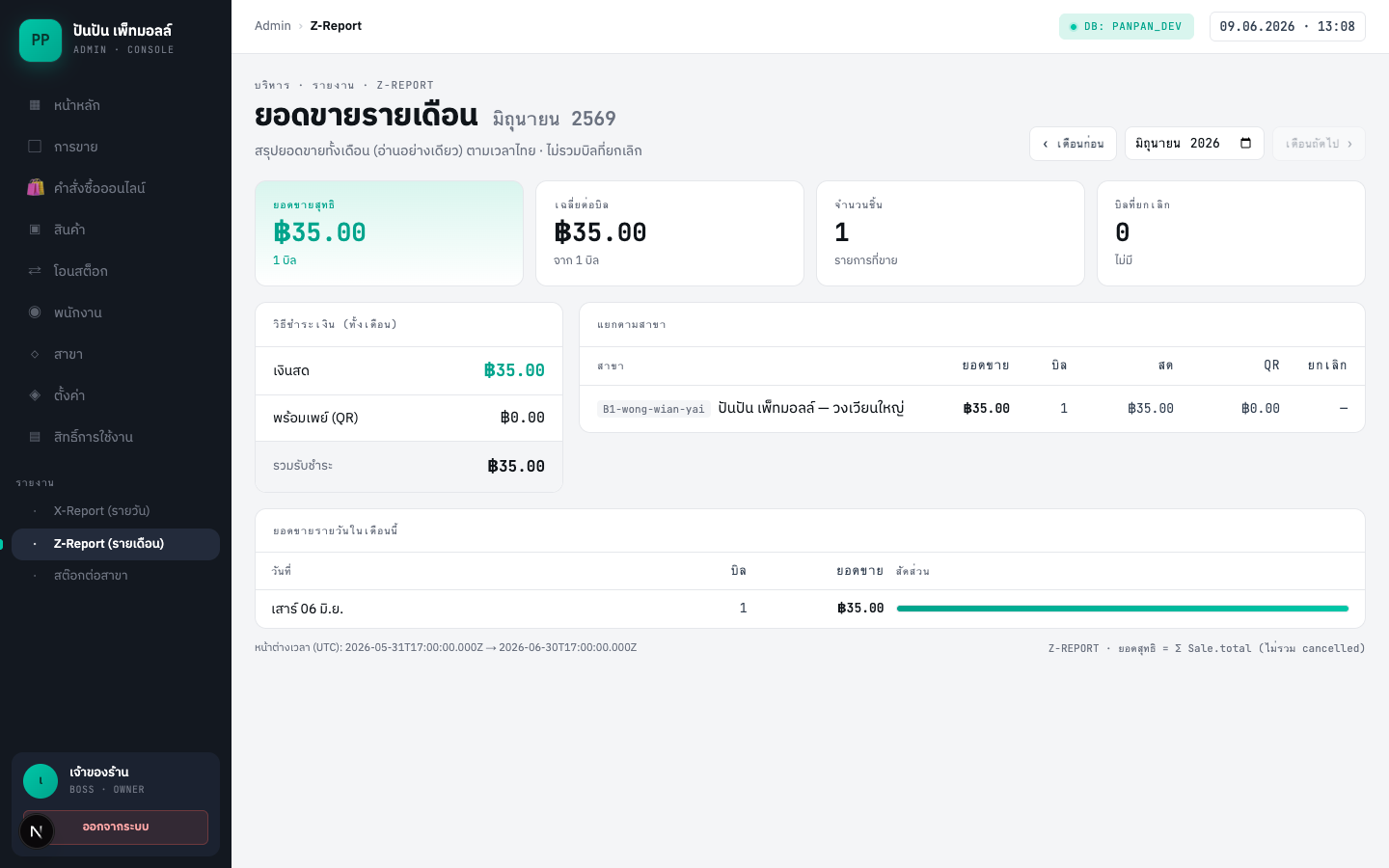Click the ยกเลิก column header
Viewport: 1389px width, 868px height.
(1327, 366)
